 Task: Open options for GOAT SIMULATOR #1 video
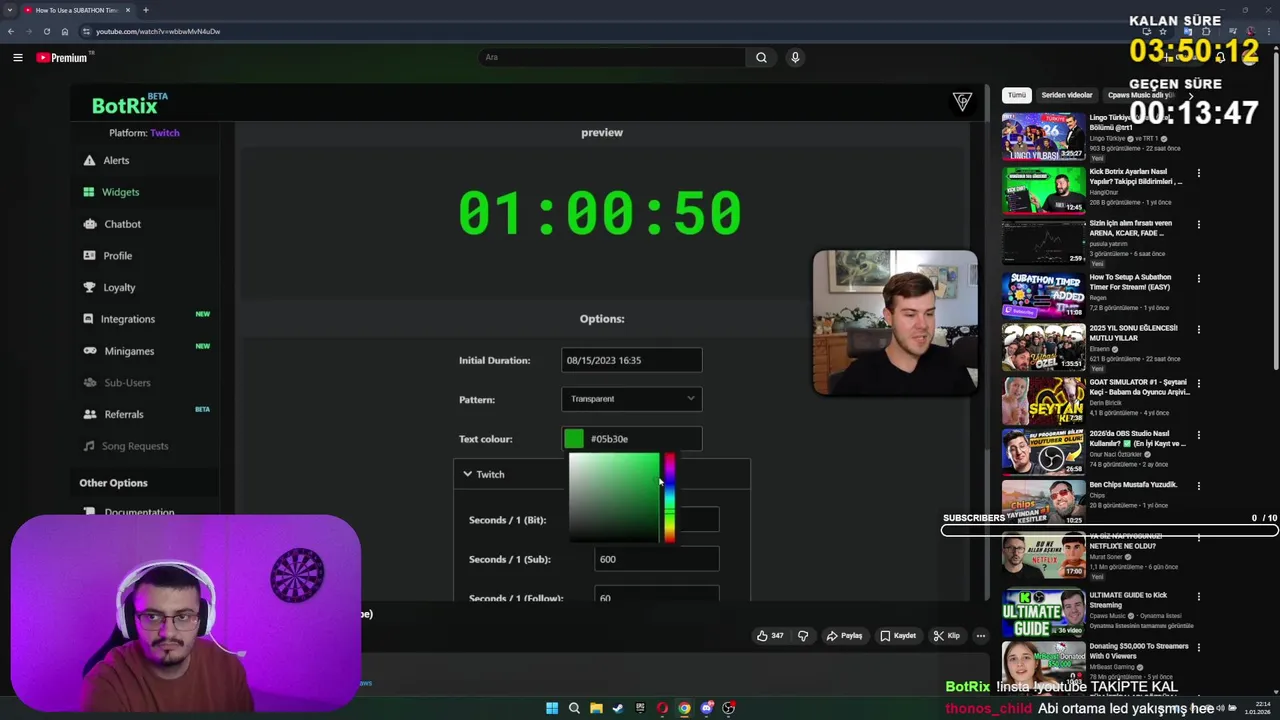tap(1198, 384)
